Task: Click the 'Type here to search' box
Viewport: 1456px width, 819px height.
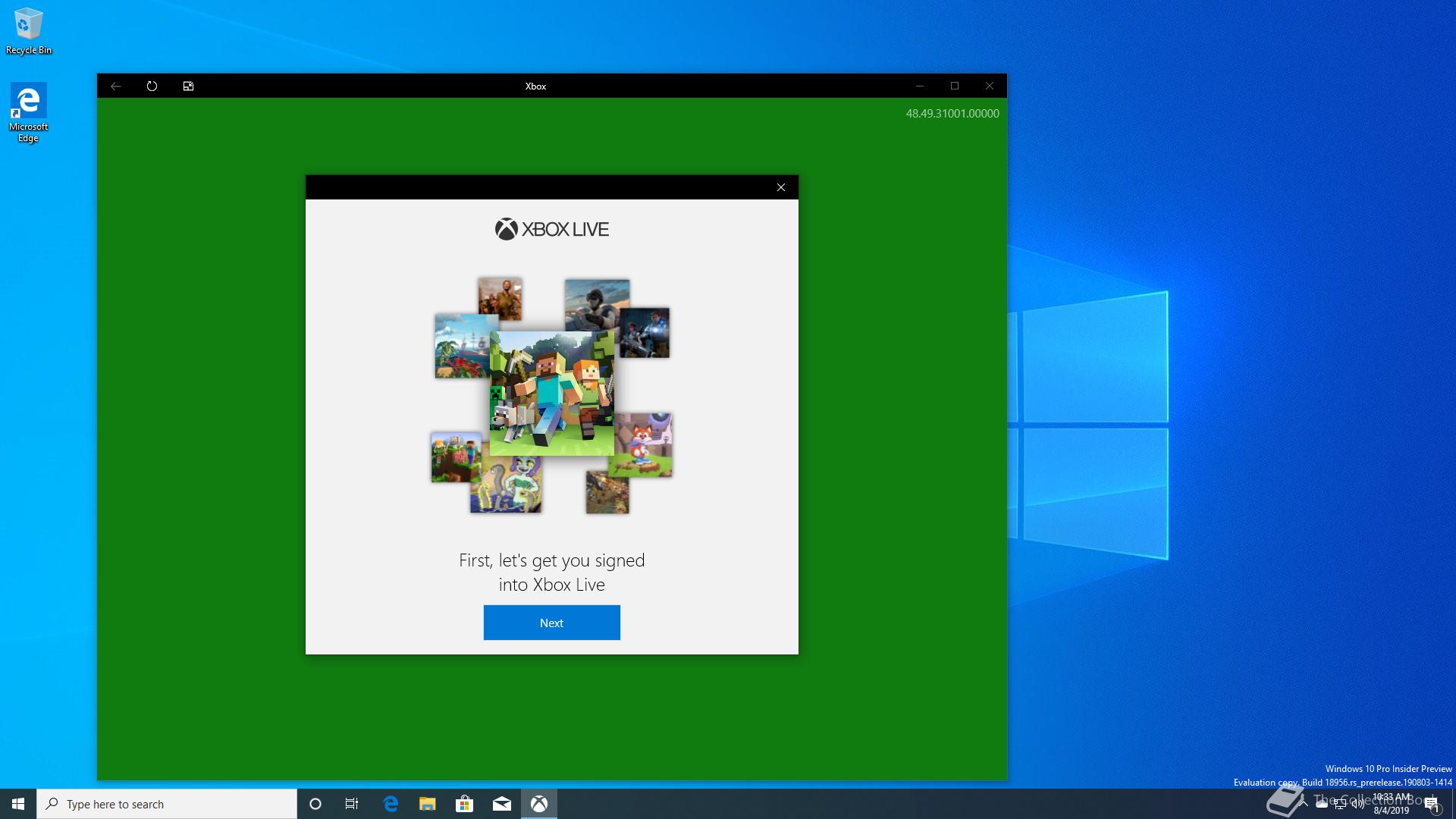Action: point(167,804)
